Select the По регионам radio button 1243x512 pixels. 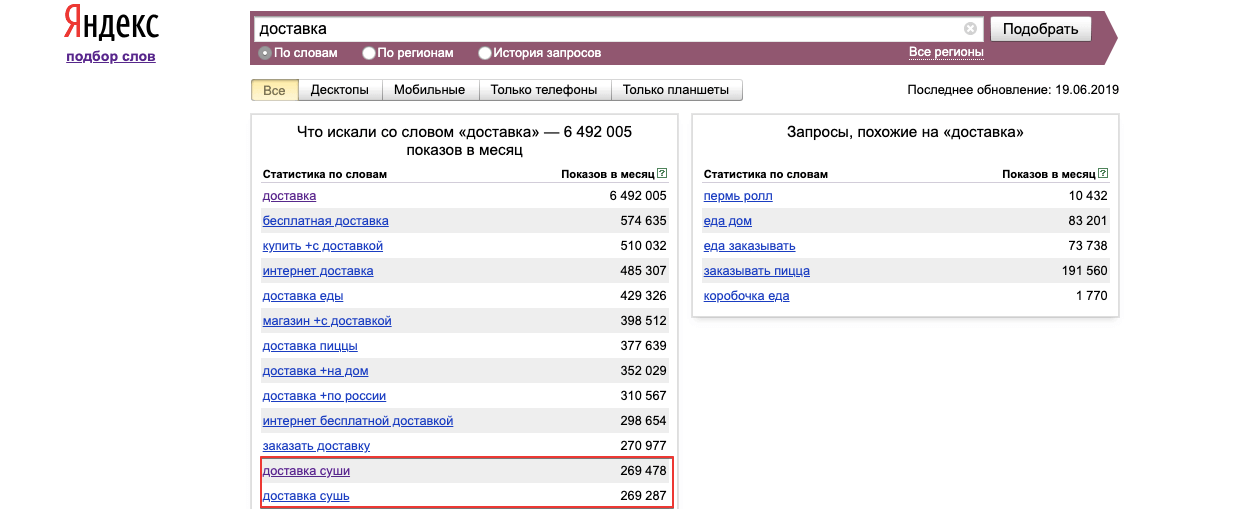[x=369, y=53]
